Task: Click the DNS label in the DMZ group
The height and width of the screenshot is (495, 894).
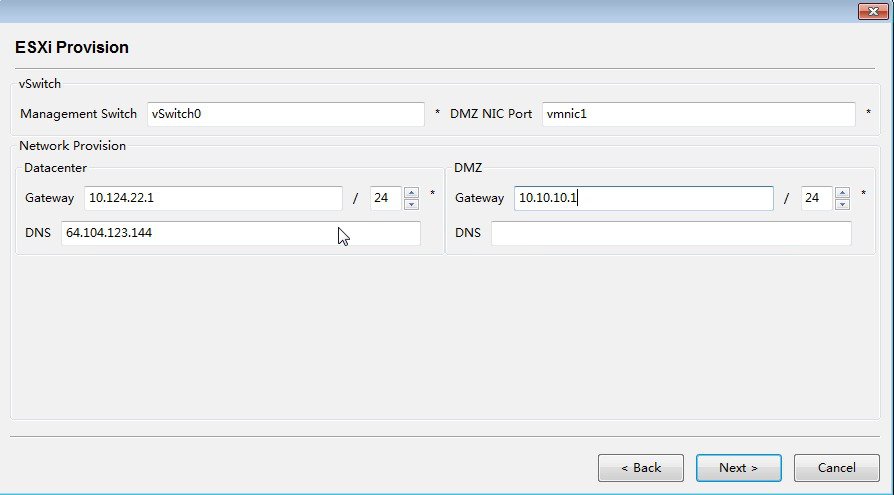Action: coord(468,233)
